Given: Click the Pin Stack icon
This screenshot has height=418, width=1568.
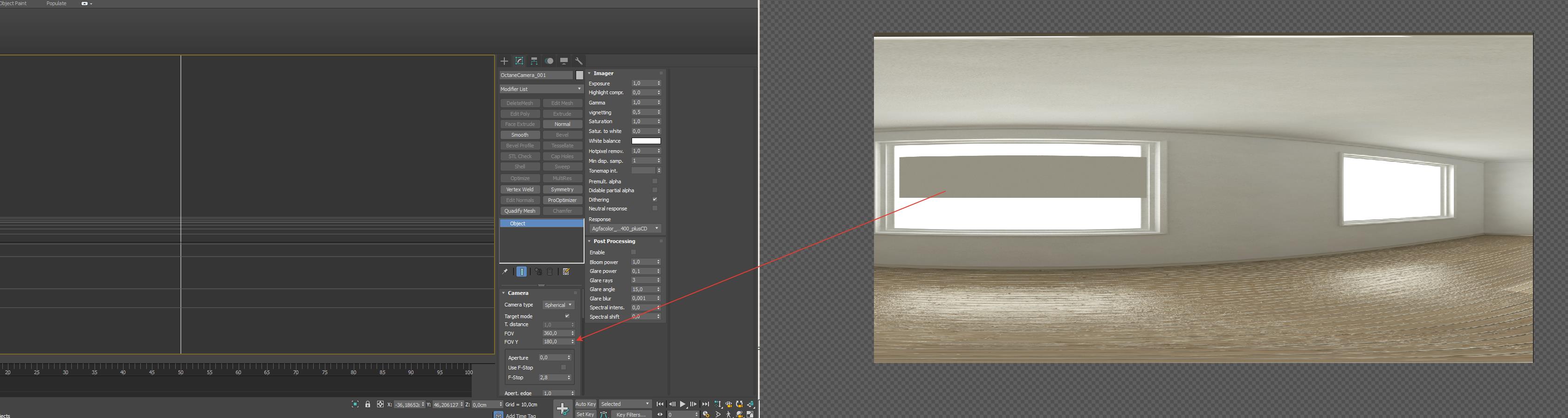Looking at the screenshot, I should tap(505, 272).
